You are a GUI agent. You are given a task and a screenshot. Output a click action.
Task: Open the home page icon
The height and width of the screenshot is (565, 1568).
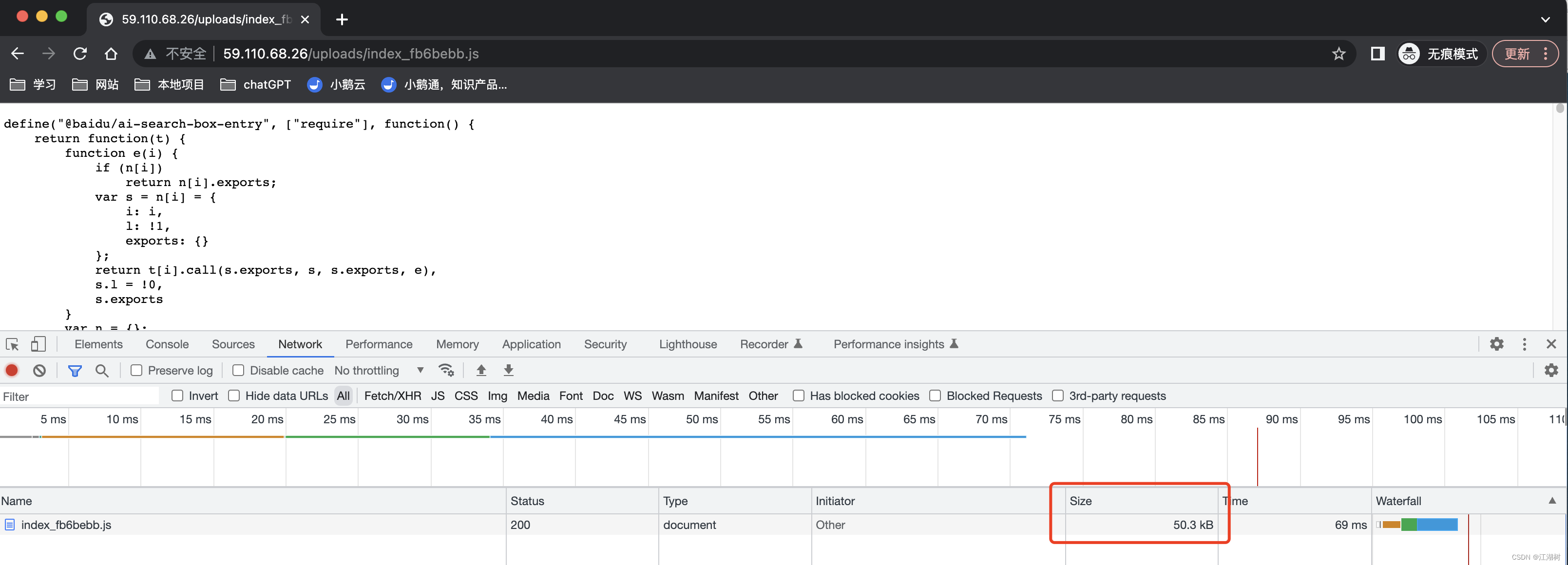111,54
